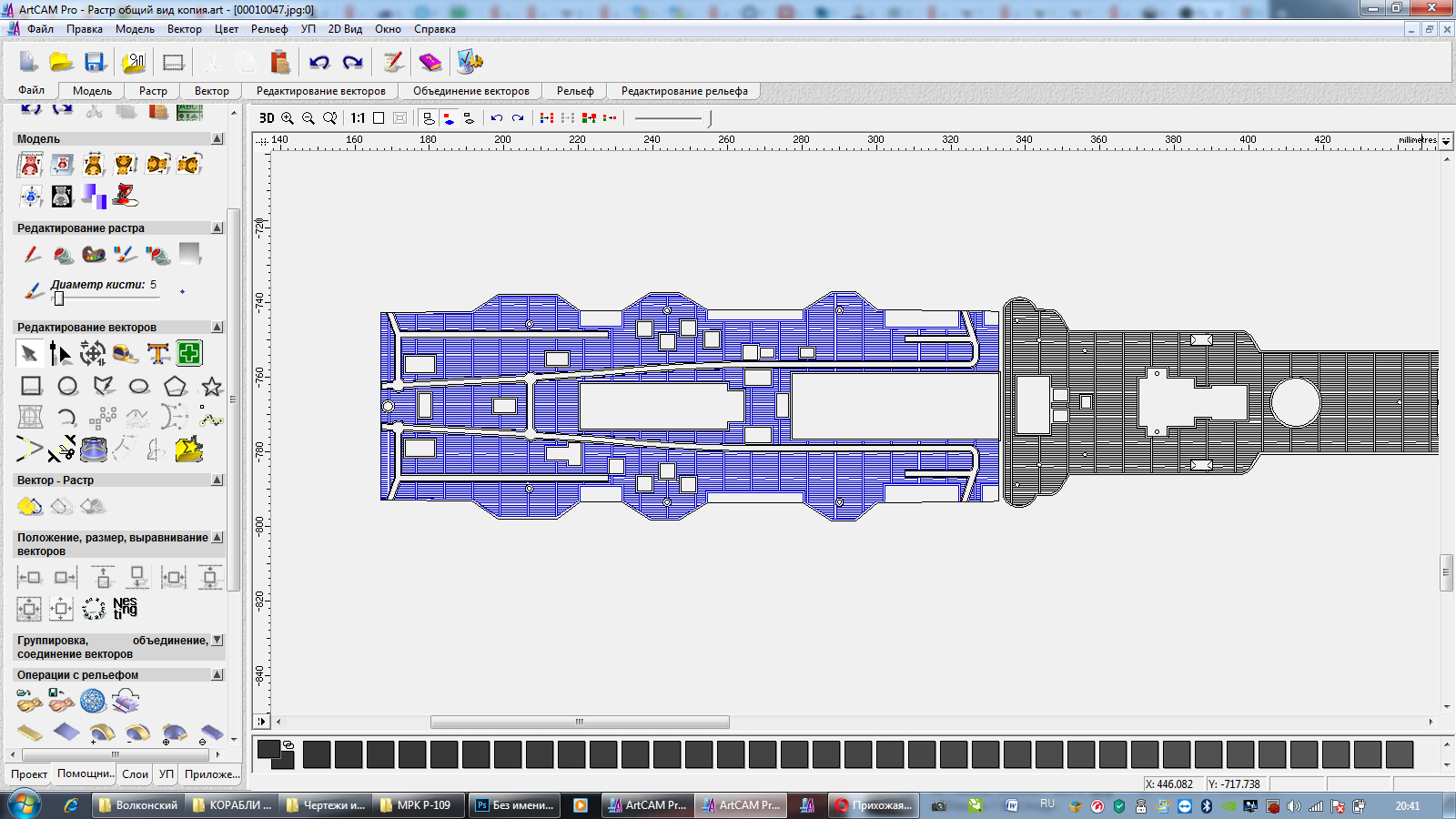
Task: Adjust the Диаметр кисти slider
Action: coord(59,298)
